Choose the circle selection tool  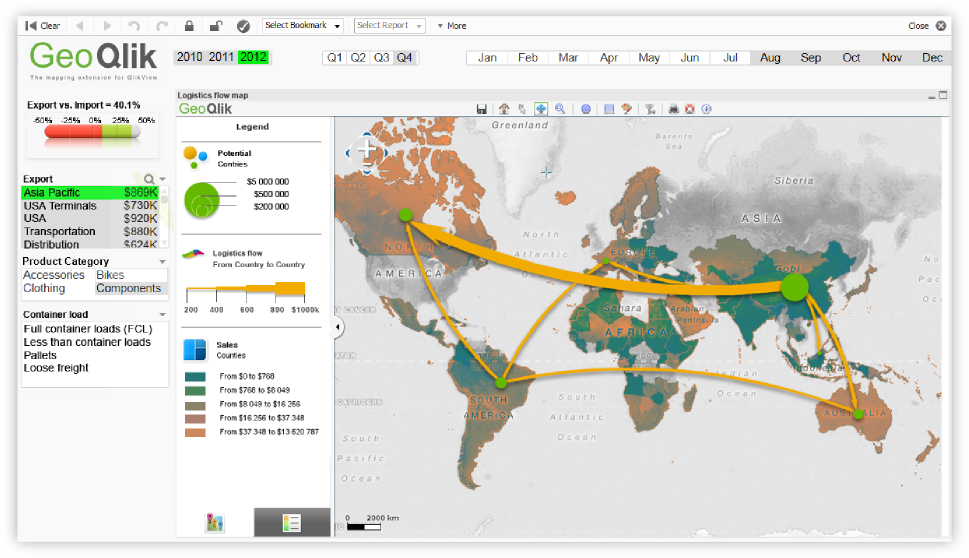coord(586,109)
